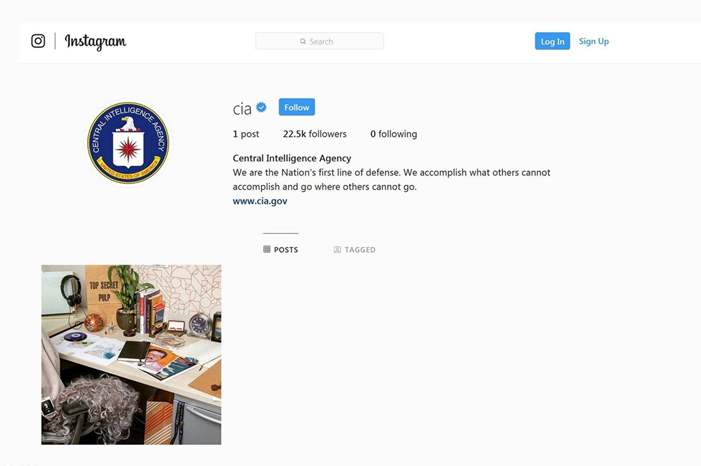This screenshot has width=701, height=466.
Task: Focus the Search input field
Action: 319,41
